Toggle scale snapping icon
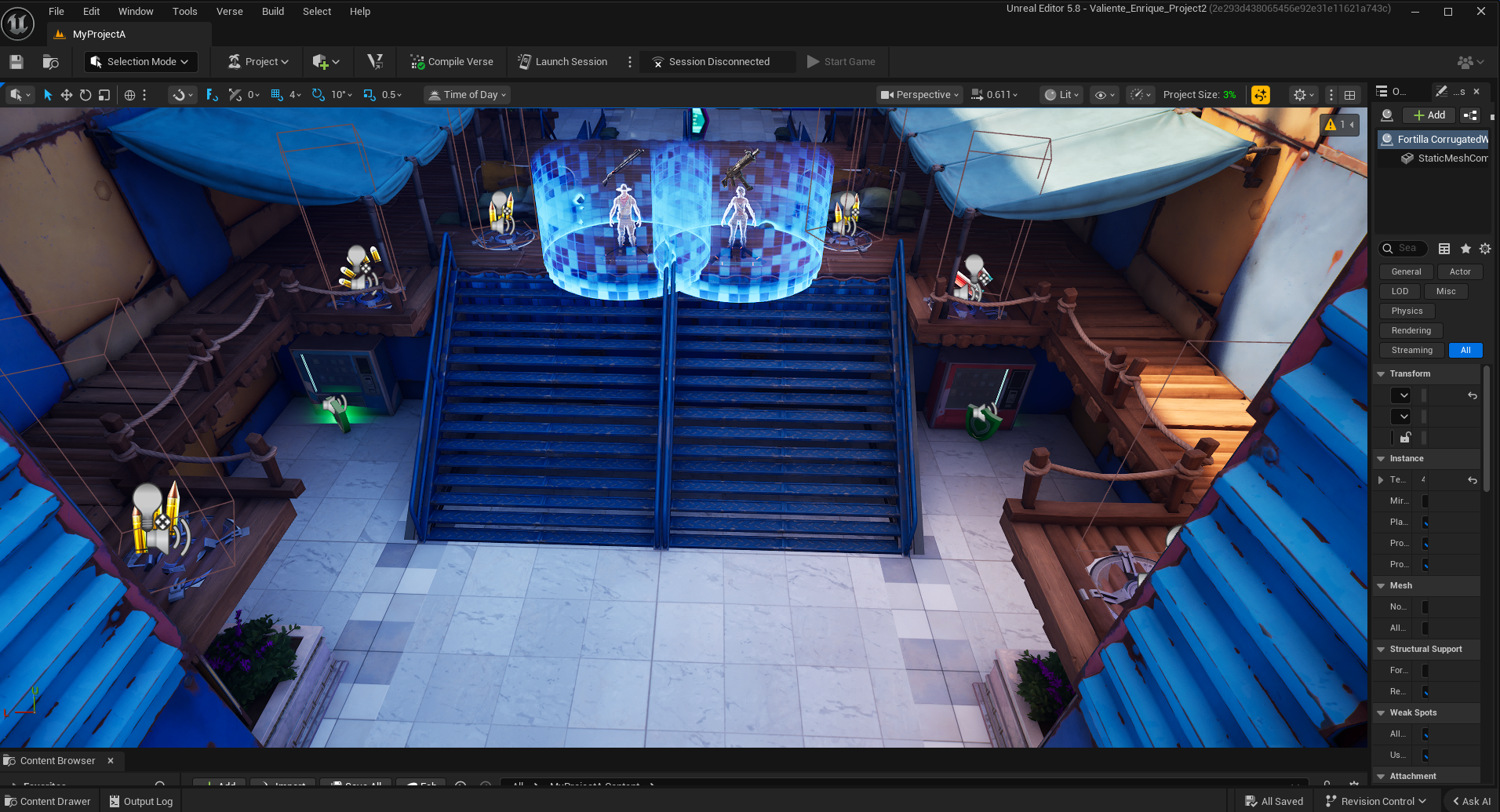The image size is (1500, 812). click(x=369, y=95)
